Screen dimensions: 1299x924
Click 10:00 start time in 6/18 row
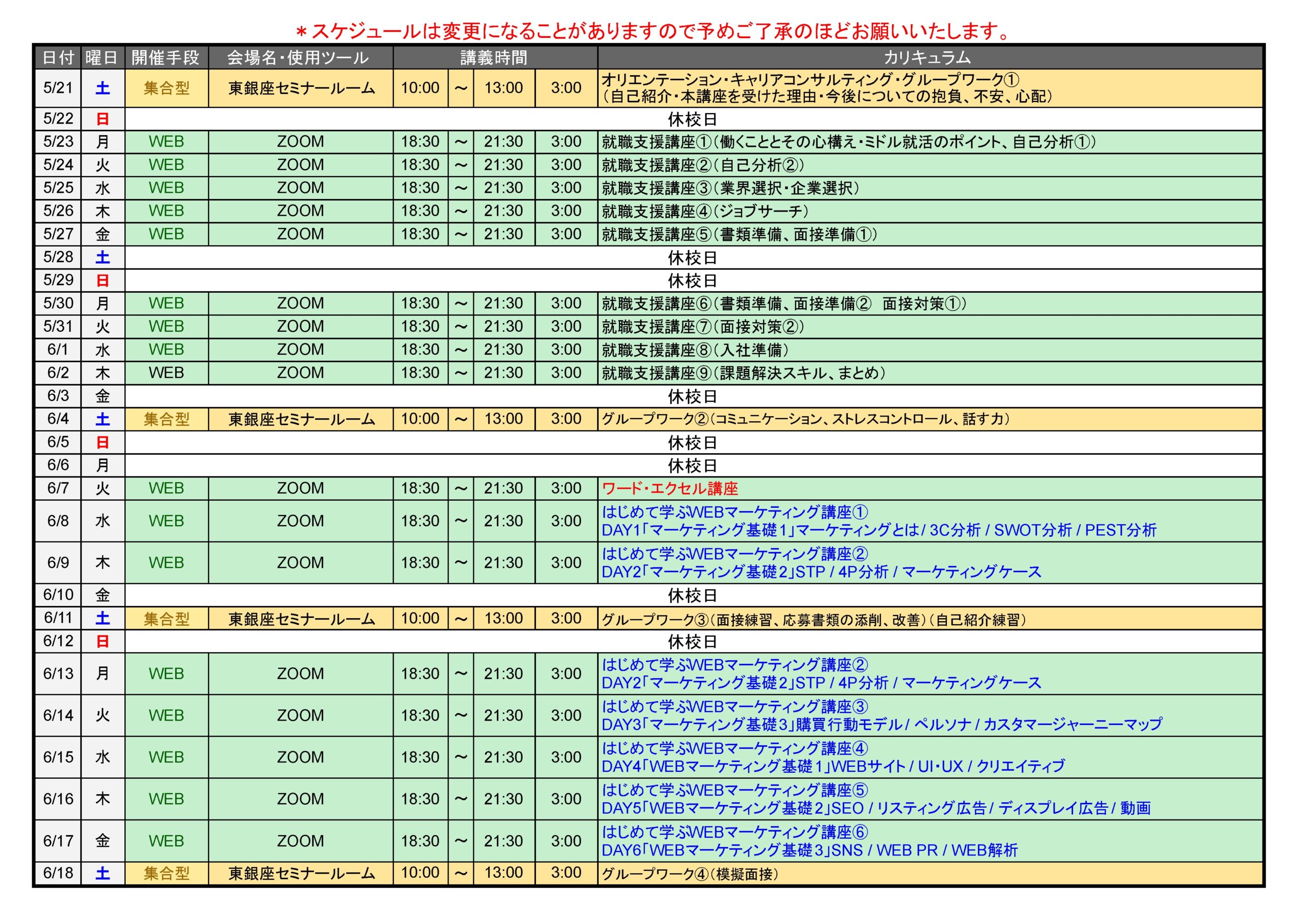tap(420, 873)
